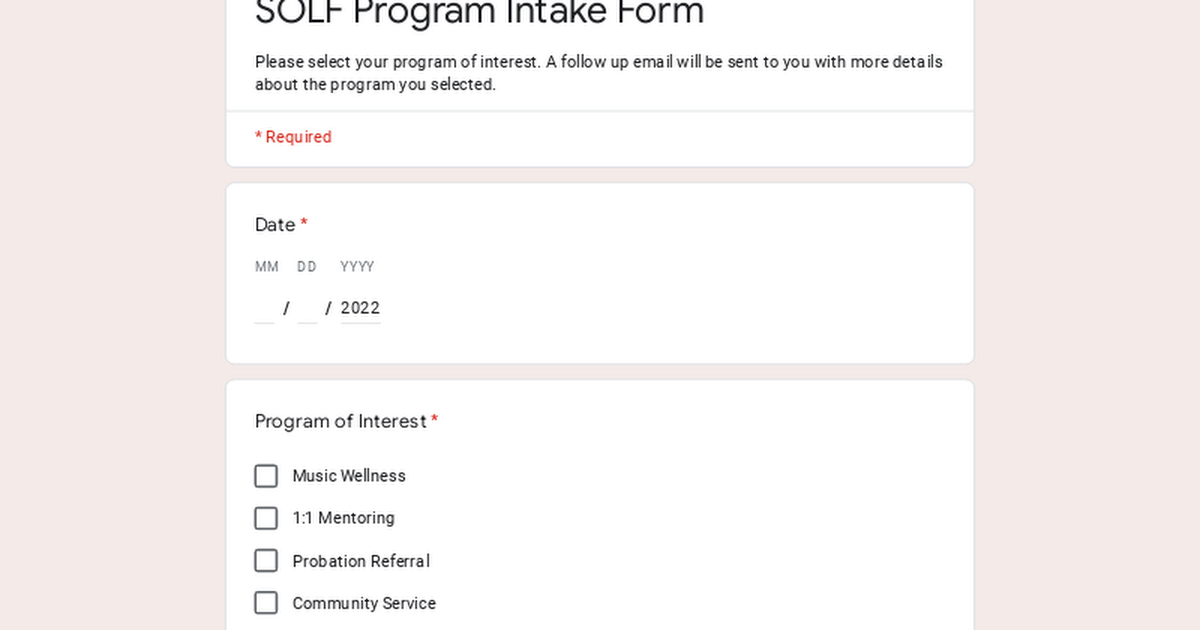Click the month input field
This screenshot has height=630, width=1200.
265,309
